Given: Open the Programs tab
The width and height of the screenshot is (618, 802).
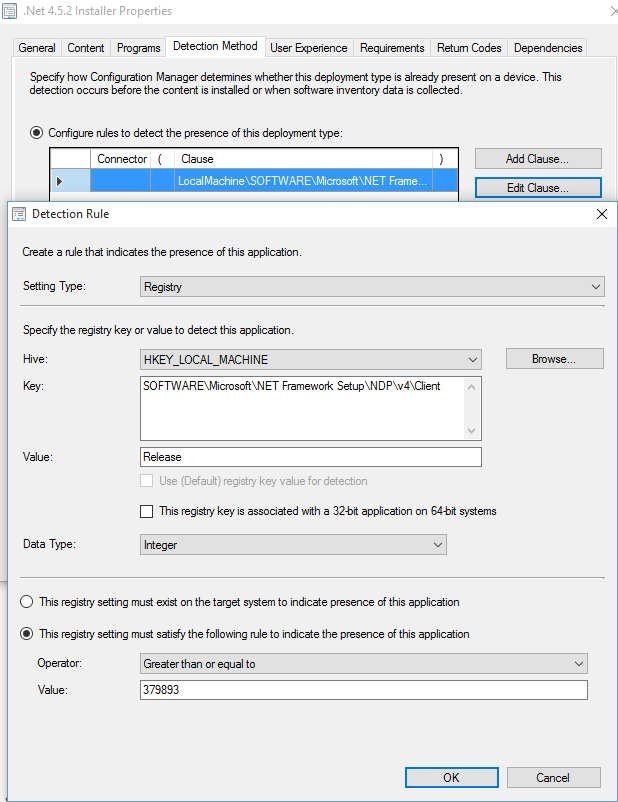Looking at the screenshot, I should [138, 48].
